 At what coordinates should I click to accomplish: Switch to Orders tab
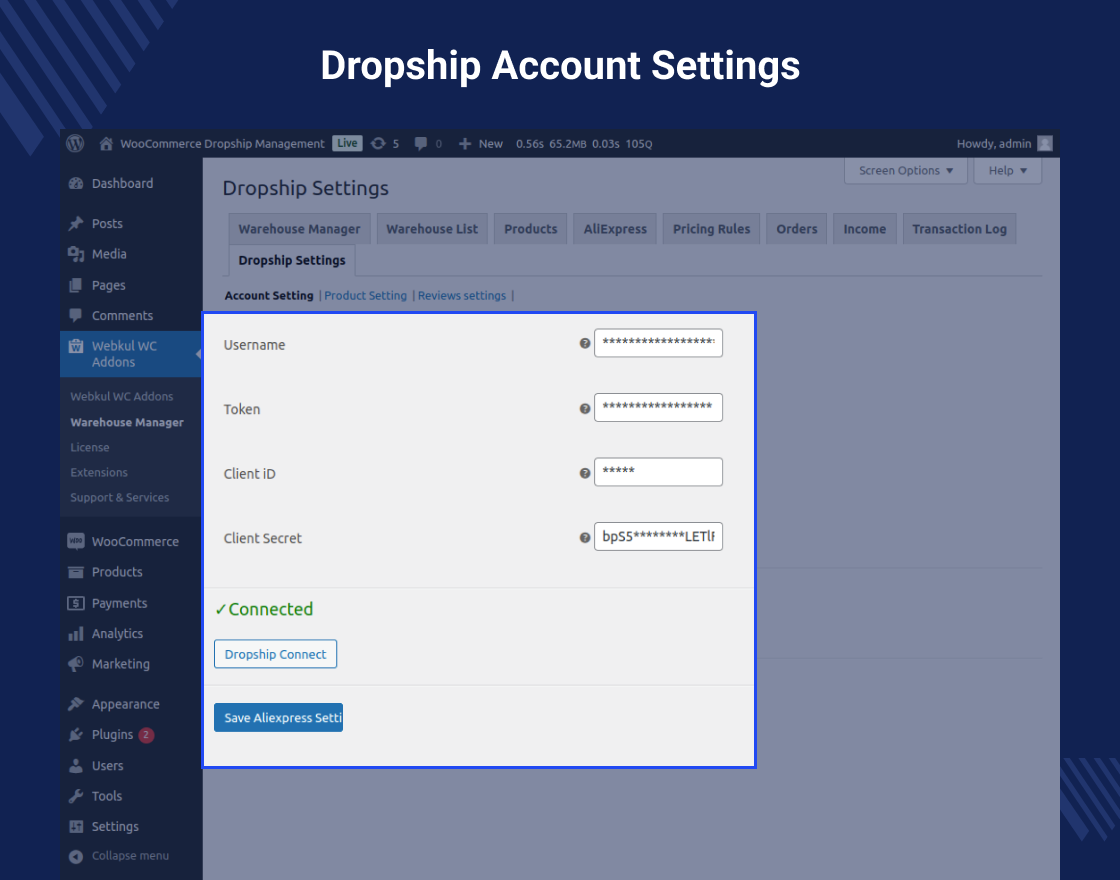(796, 229)
